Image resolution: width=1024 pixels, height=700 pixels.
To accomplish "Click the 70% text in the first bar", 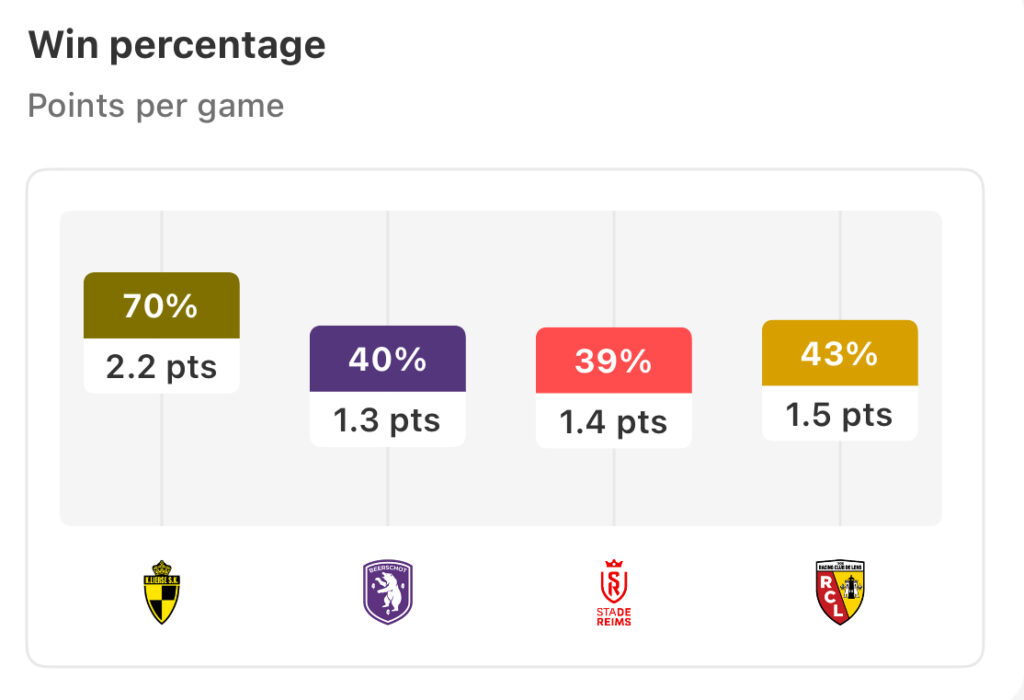I will point(161,306).
